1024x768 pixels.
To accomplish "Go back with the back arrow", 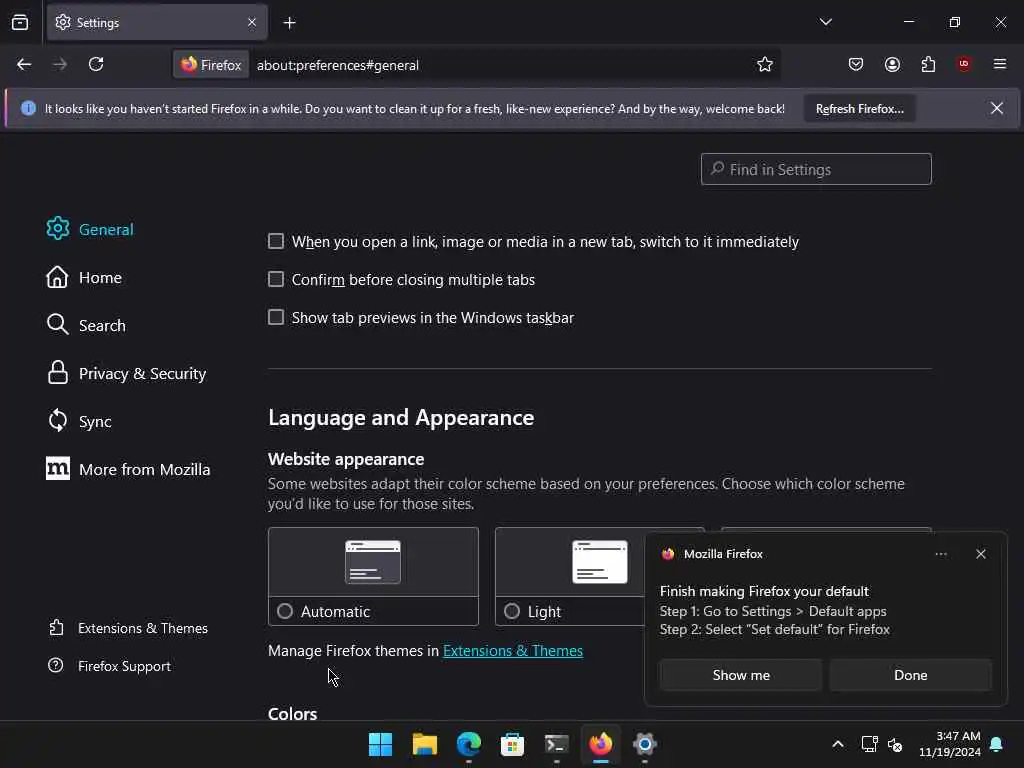I will (24, 64).
